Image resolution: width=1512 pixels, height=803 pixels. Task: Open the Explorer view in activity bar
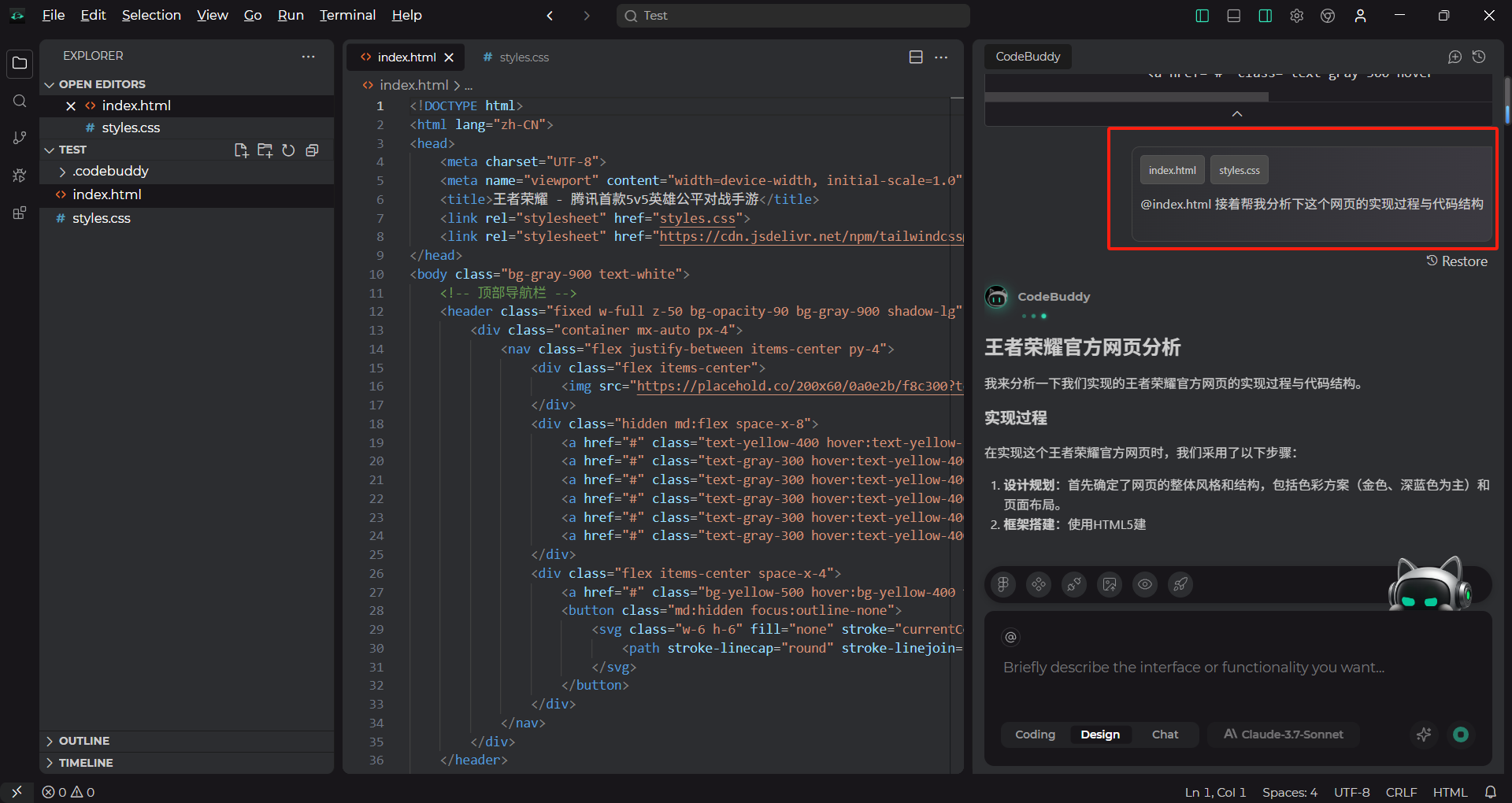pyautogui.click(x=20, y=63)
